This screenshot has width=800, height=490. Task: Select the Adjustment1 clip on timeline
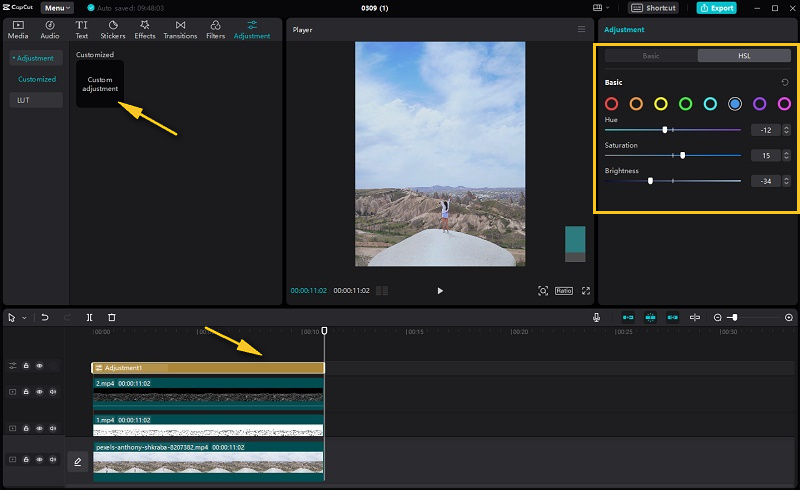tap(208, 368)
